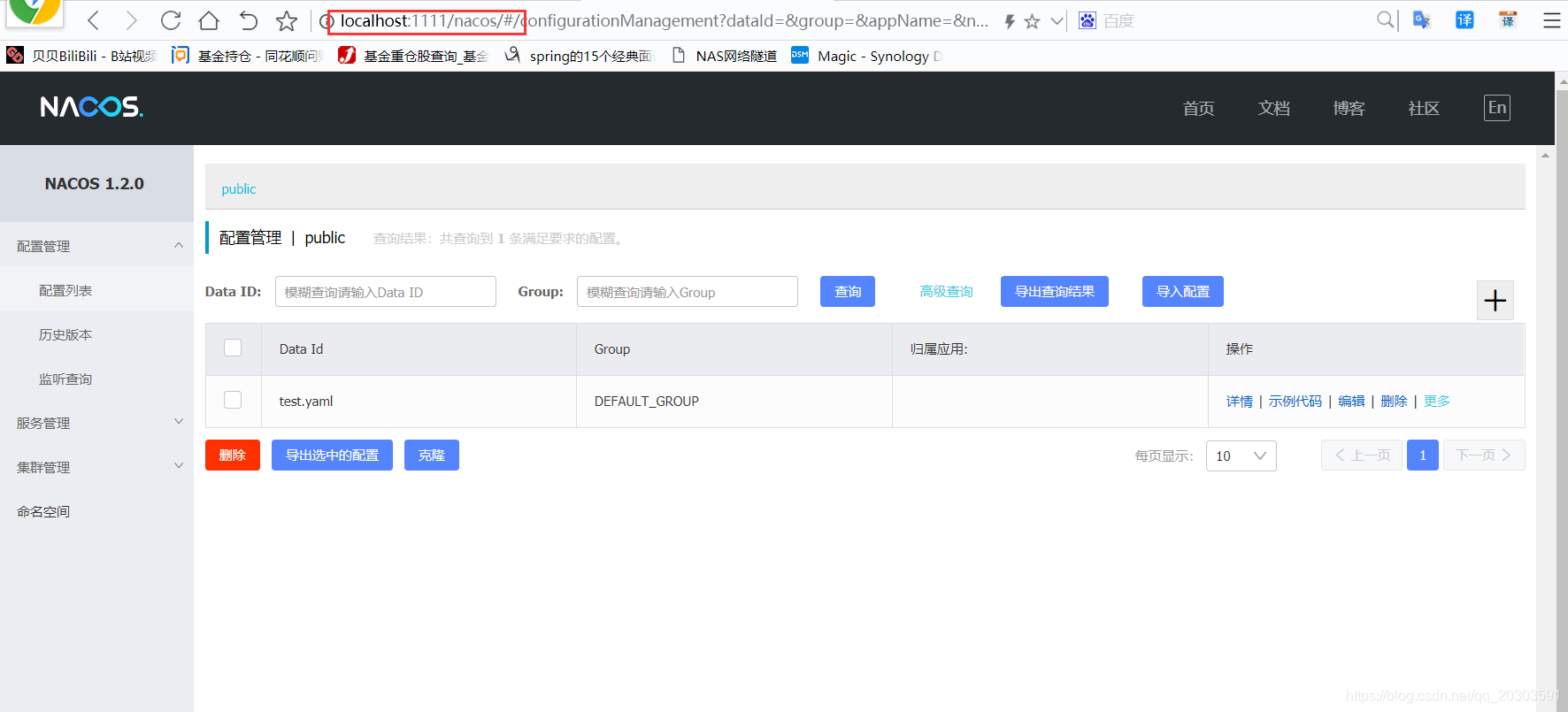Image resolution: width=1568 pixels, height=712 pixels.
Task: Select 历史版本 in sidebar
Action: (96, 334)
